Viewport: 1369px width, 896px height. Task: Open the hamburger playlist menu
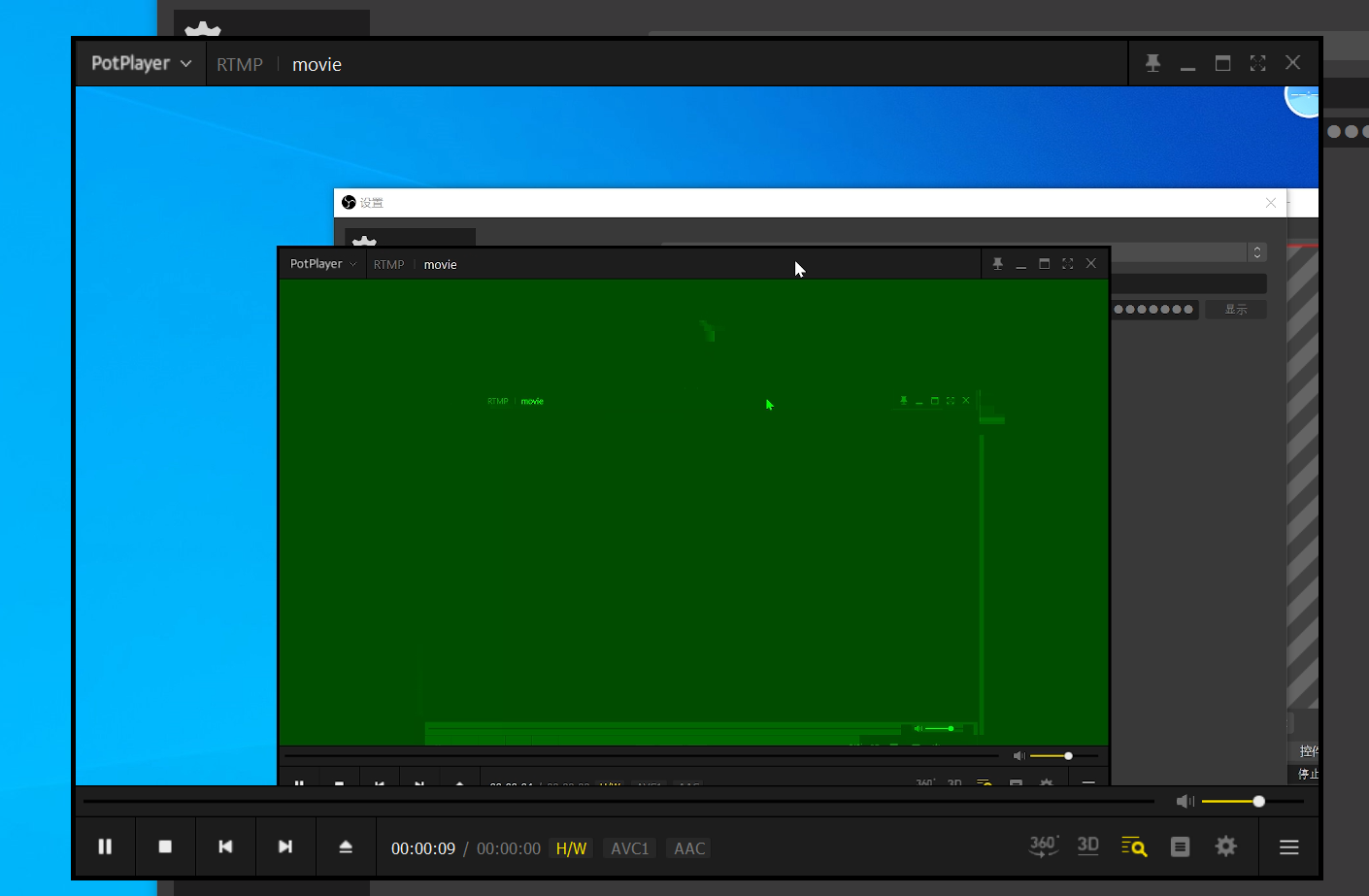1289,847
